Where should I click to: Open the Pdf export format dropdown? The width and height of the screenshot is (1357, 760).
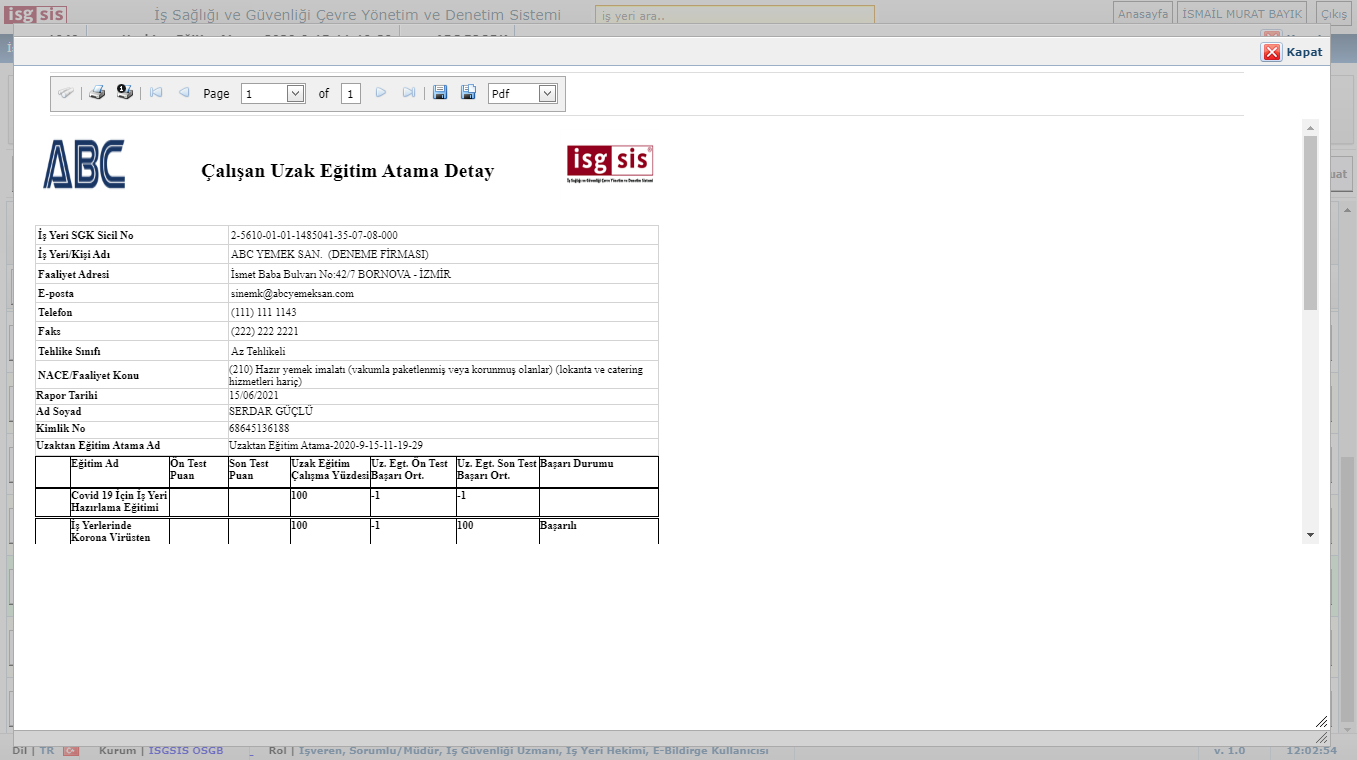(547, 93)
